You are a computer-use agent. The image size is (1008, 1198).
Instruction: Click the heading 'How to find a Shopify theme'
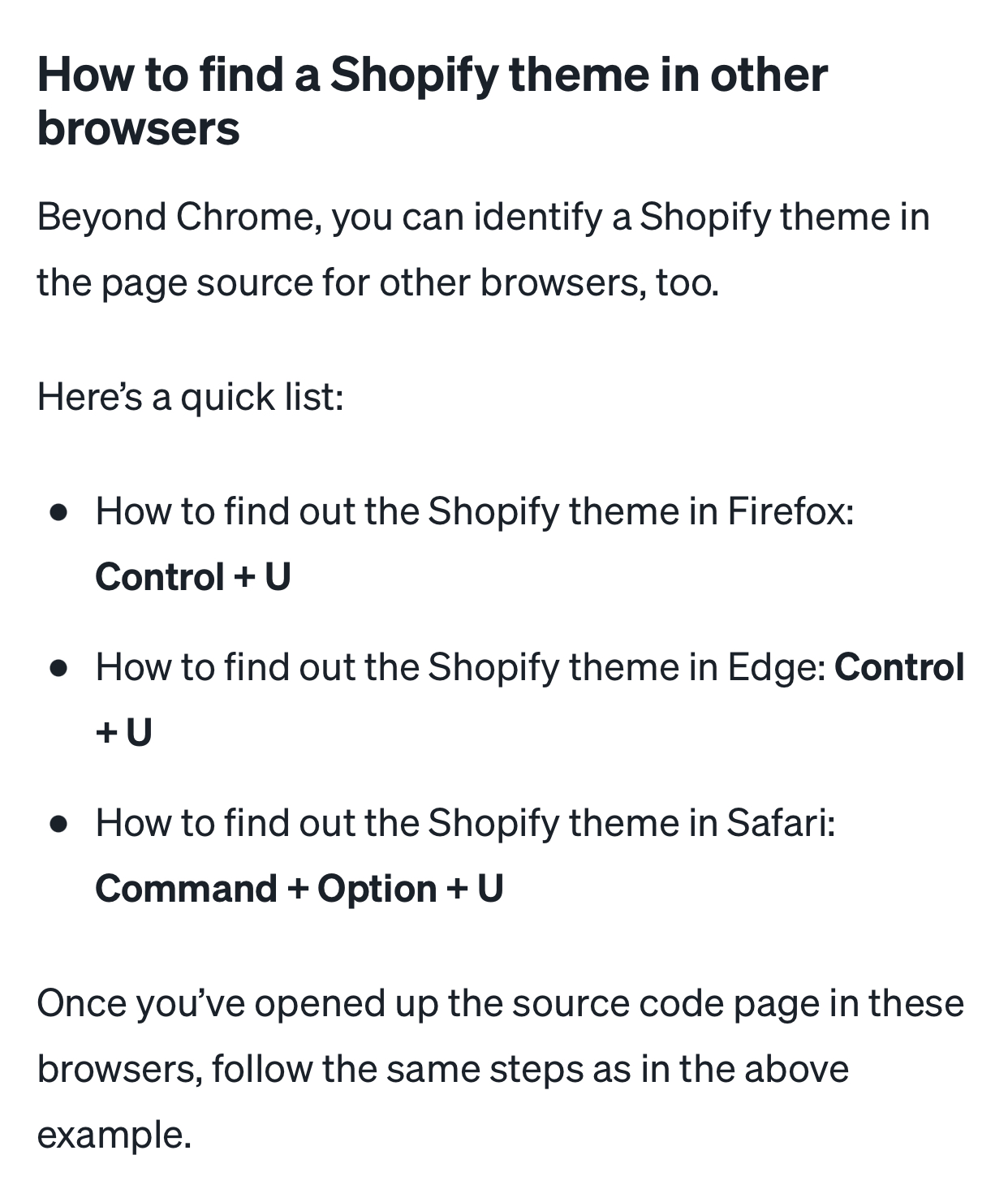tap(433, 101)
